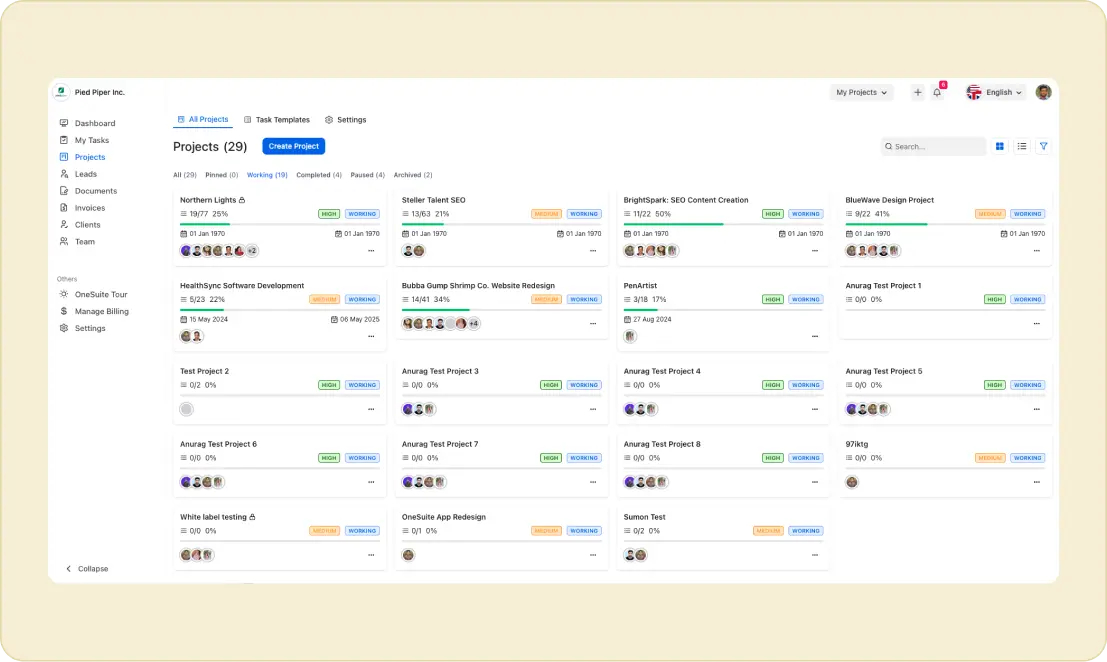Image resolution: width=1107 pixels, height=662 pixels.
Task: Click HIGH priority tag on Test Project 2
Action: 329,385
